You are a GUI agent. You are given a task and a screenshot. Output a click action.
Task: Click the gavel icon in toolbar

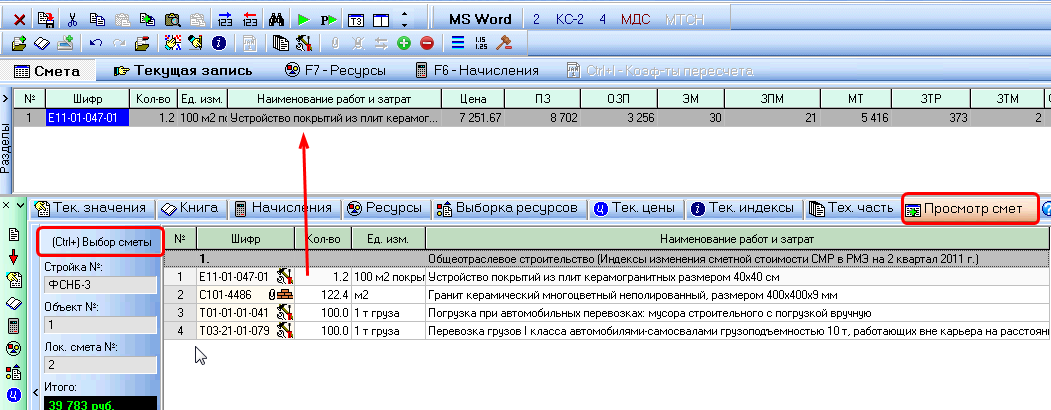click(504, 43)
